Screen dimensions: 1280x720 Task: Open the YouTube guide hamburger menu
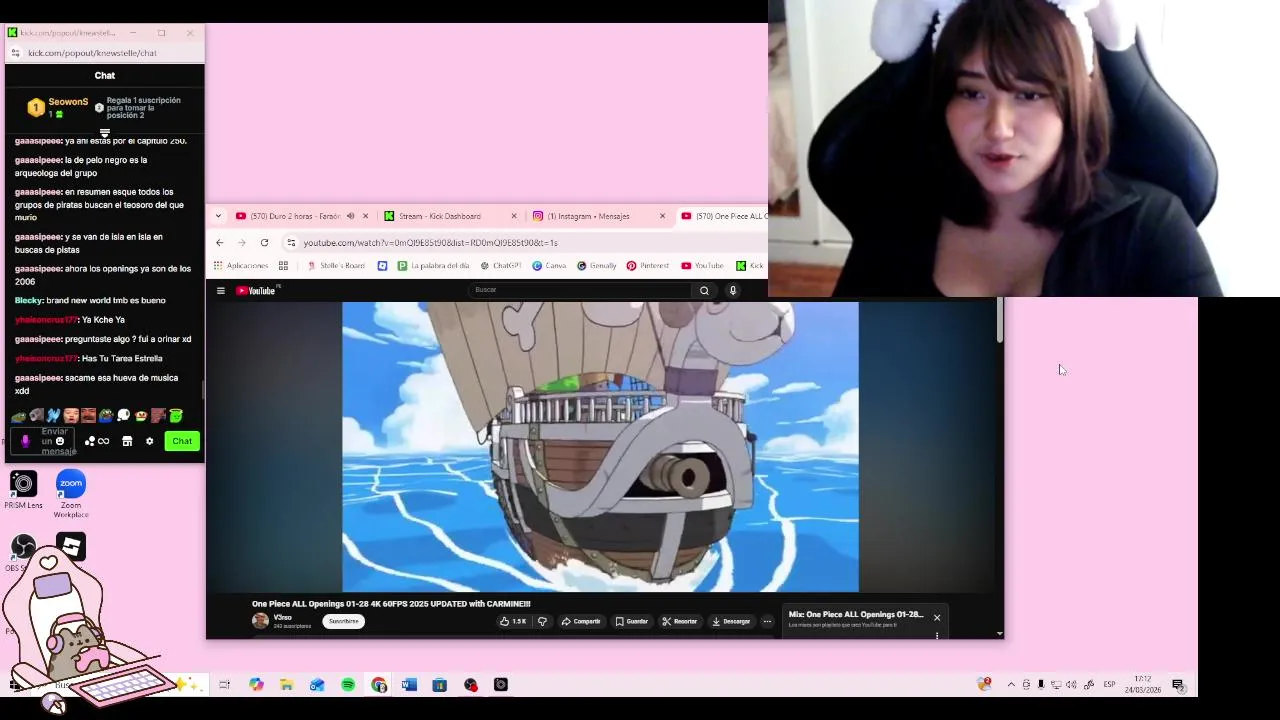[x=221, y=291]
